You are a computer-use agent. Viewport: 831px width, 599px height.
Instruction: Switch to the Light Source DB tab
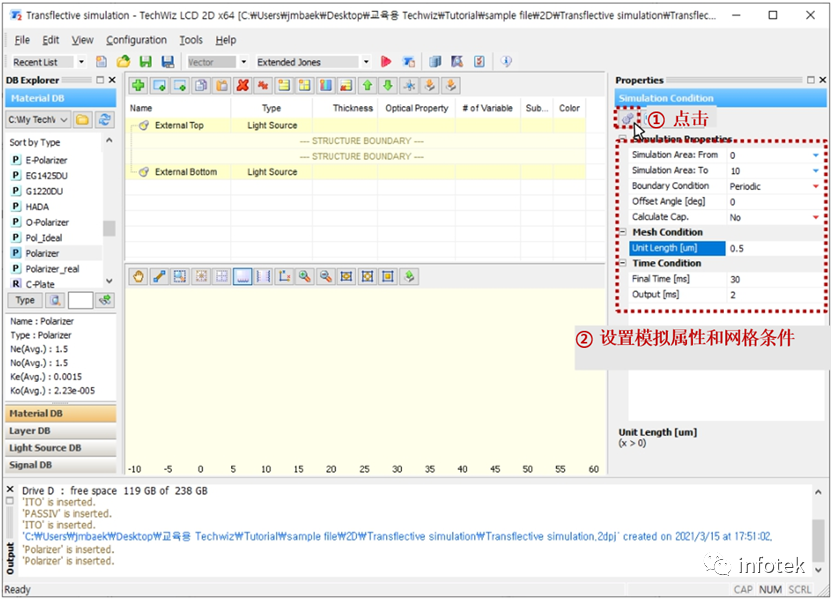coord(60,448)
